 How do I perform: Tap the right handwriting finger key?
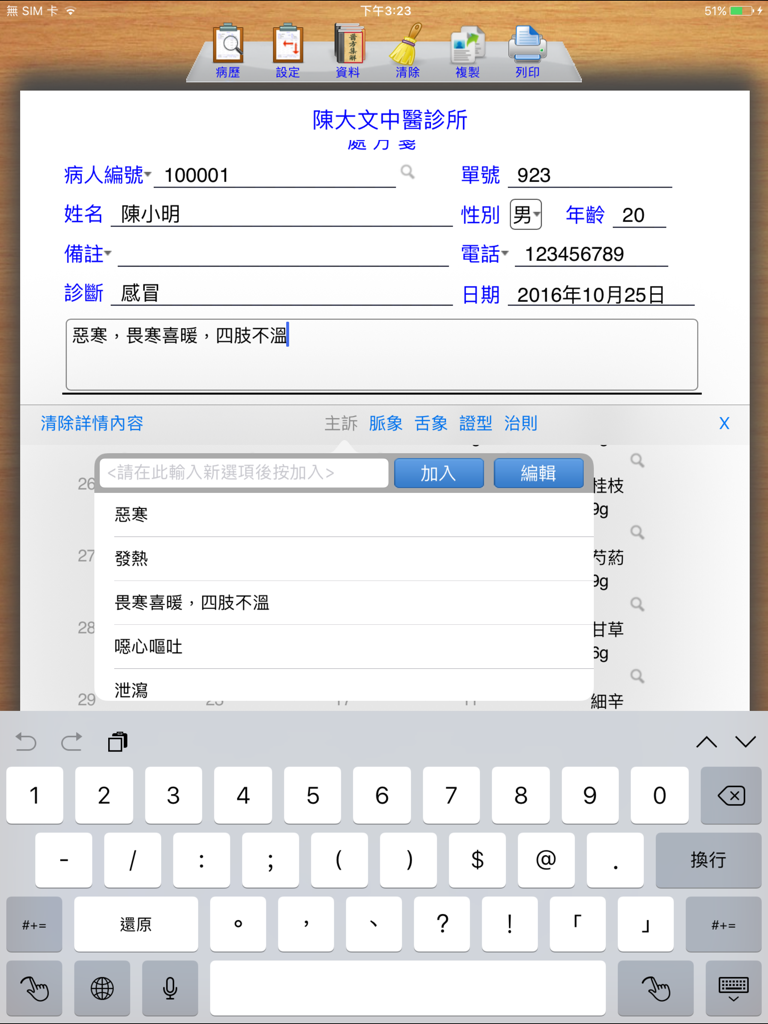[x=656, y=989]
